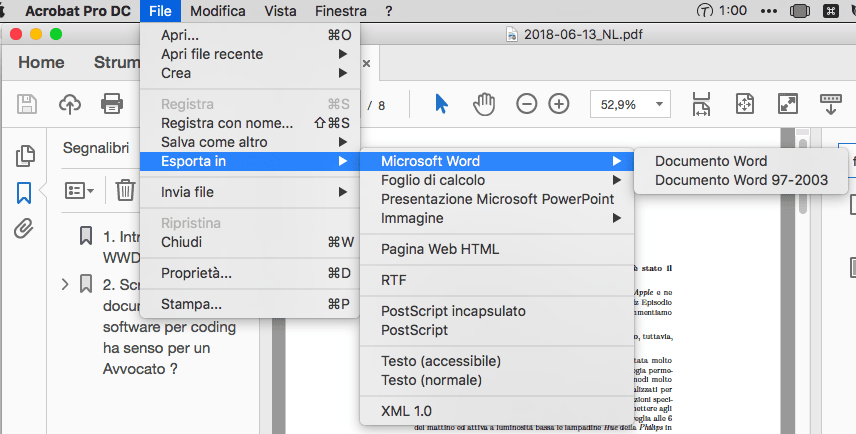
Task: Click the delete bookmark trash icon
Action: pos(125,190)
